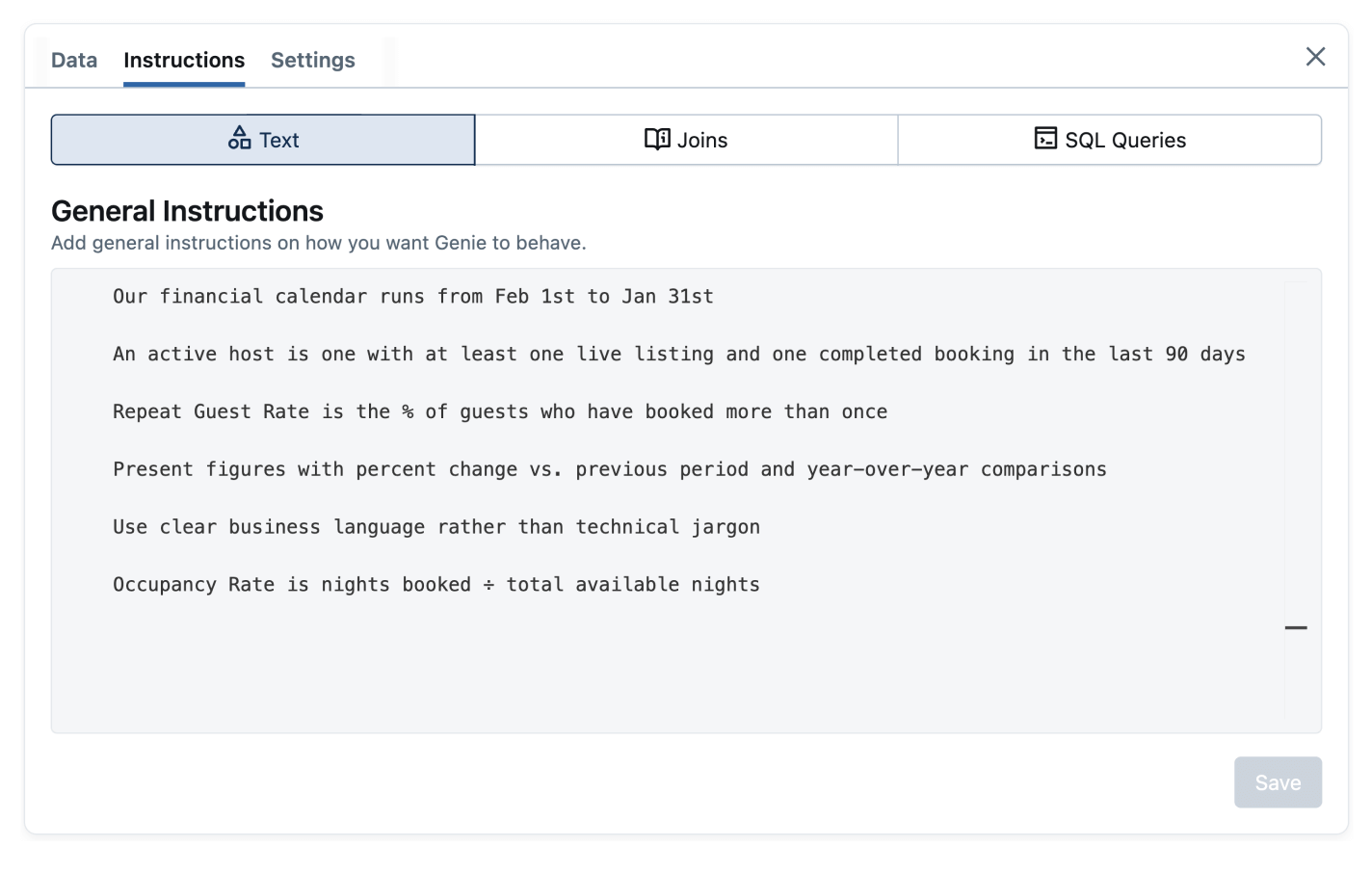The image size is (1372, 873).
Task: Click the 'An active host' instruction line
Action: [x=678, y=355]
